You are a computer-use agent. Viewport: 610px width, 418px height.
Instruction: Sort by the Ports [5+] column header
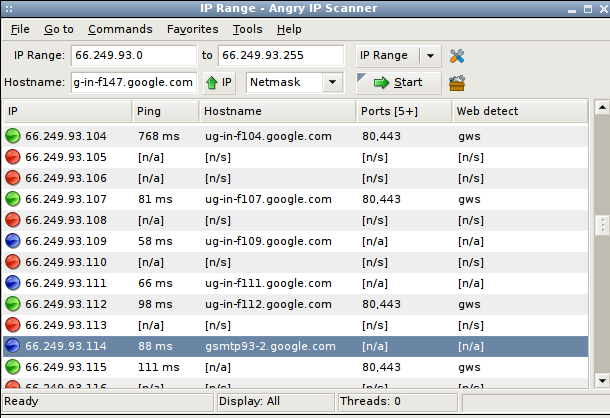pos(404,111)
